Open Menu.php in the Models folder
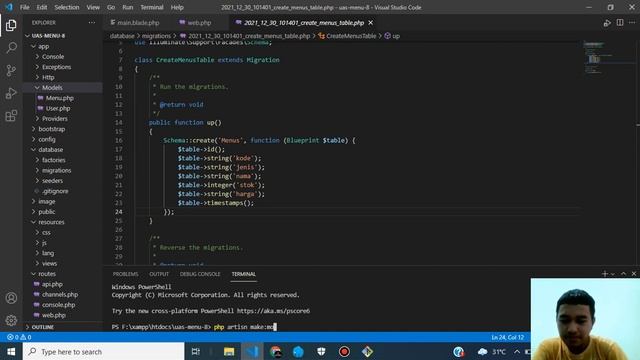The height and width of the screenshot is (360, 640). point(60,98)
